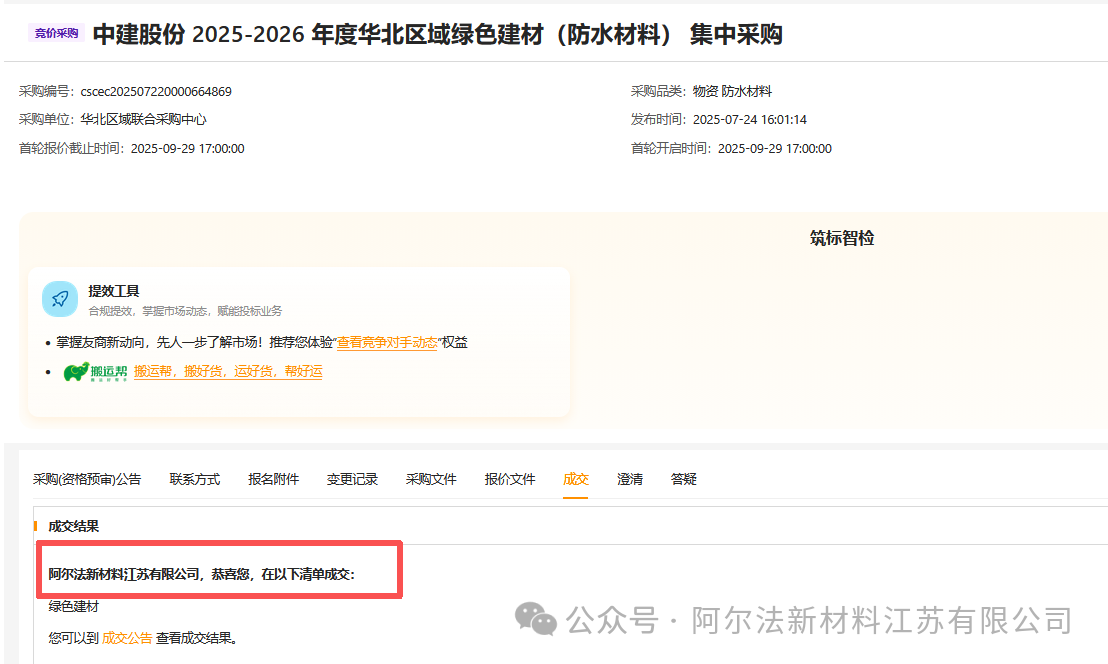The width and height of the screenshot is (1108, 664).
Task: Click the 物资 category label
Action: pyautogui.click(x=703, y=90)
